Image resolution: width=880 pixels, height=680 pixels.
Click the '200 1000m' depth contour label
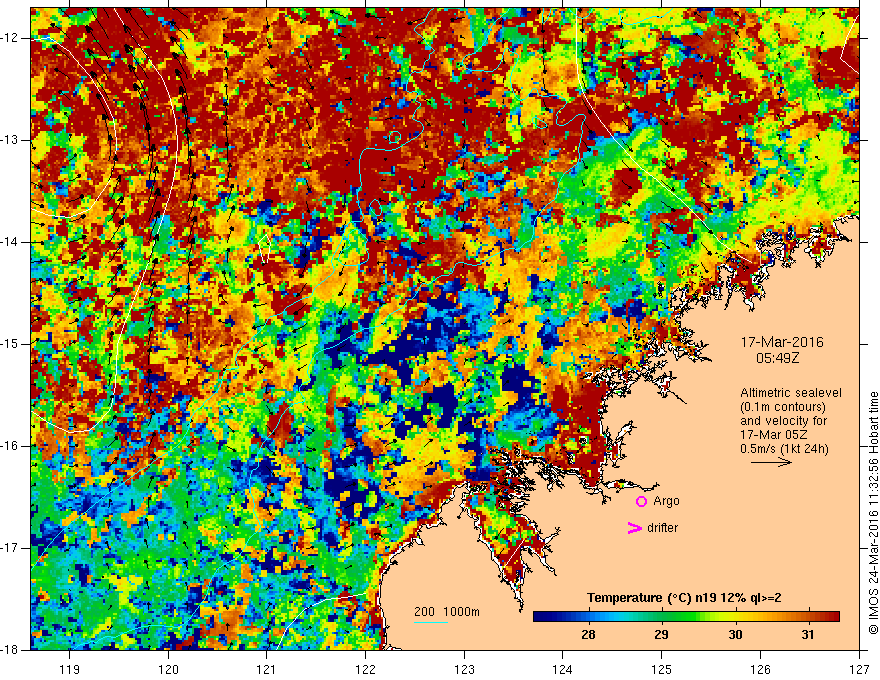point(447,612)
